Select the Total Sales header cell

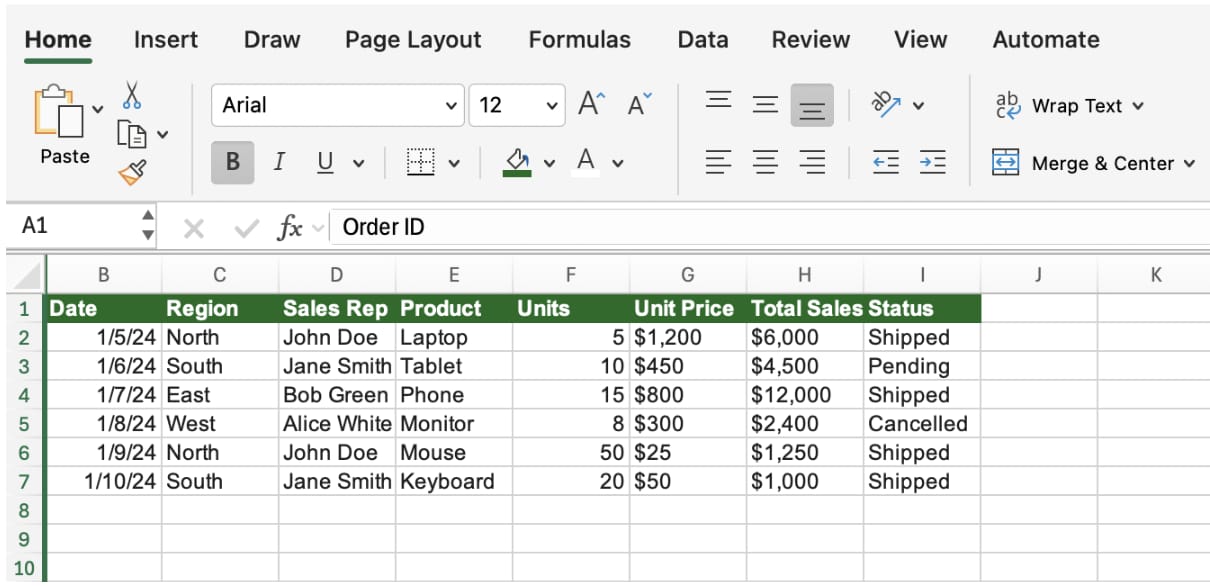pos(804,308)
